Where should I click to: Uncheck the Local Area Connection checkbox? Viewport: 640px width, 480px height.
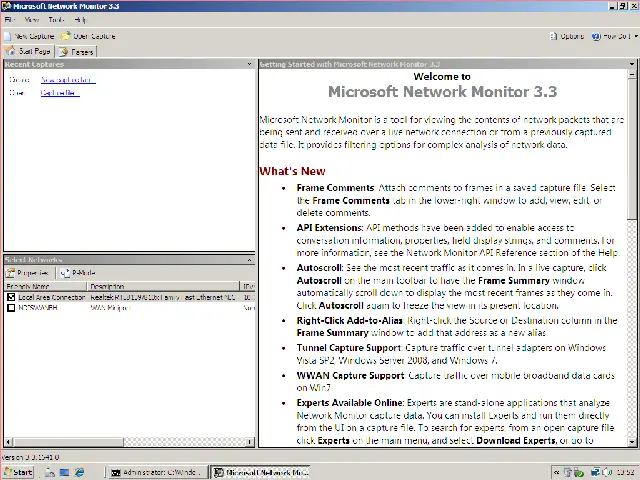[11, 297]
